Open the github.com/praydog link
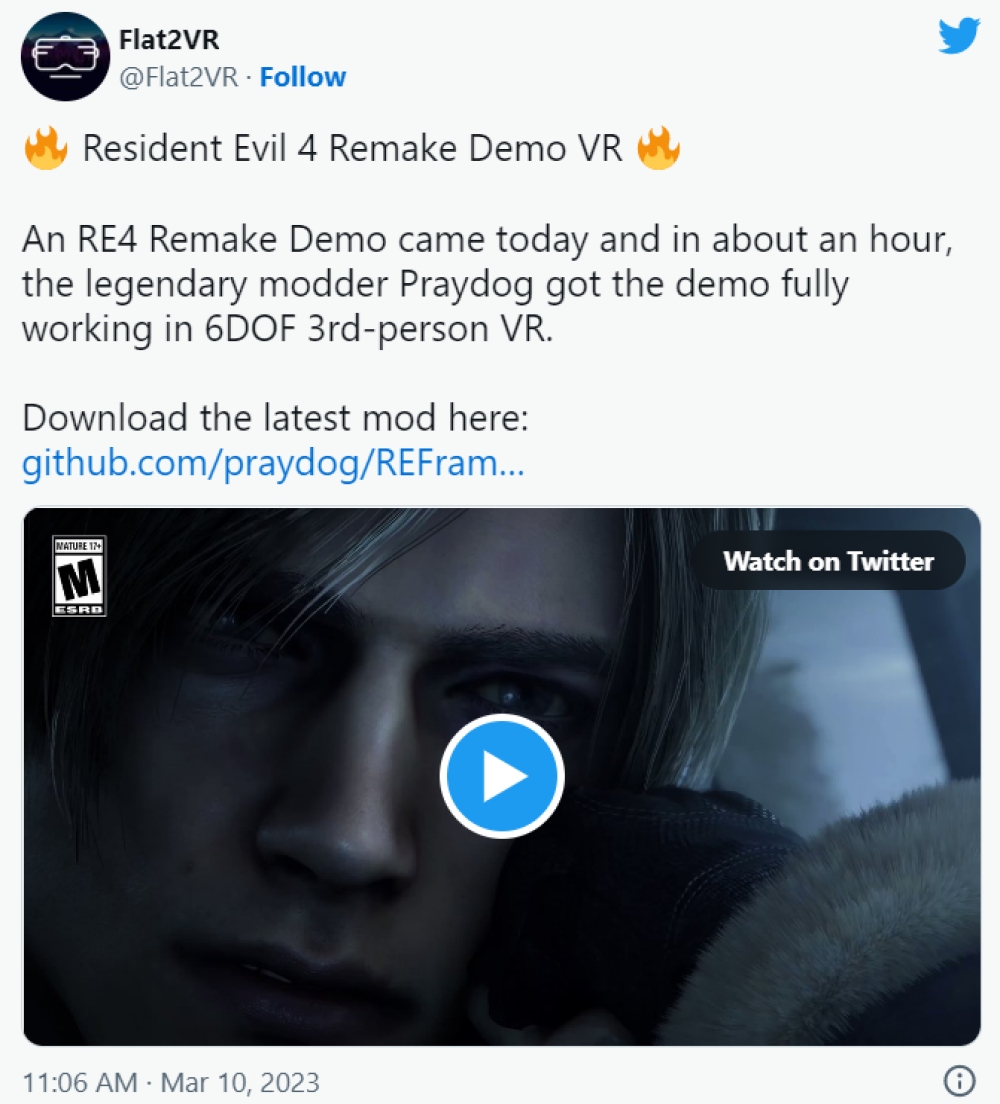Screen dimensions: 1000x1104 tap(273, 463)
